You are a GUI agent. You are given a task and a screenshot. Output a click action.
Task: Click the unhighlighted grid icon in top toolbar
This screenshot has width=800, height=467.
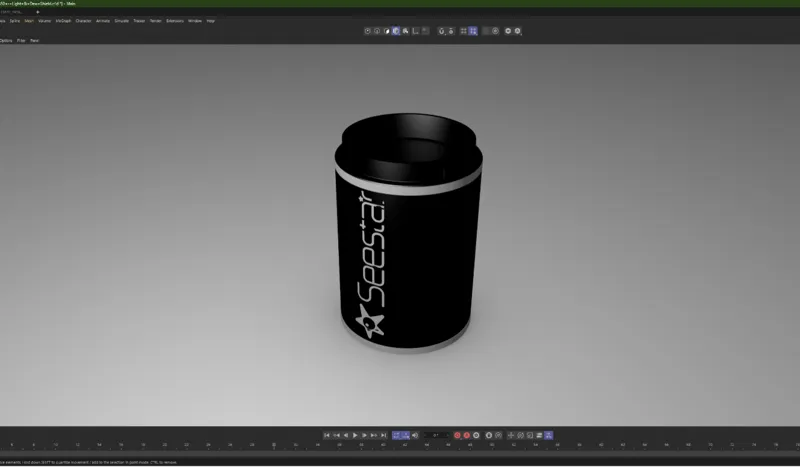tap(463, 31)
